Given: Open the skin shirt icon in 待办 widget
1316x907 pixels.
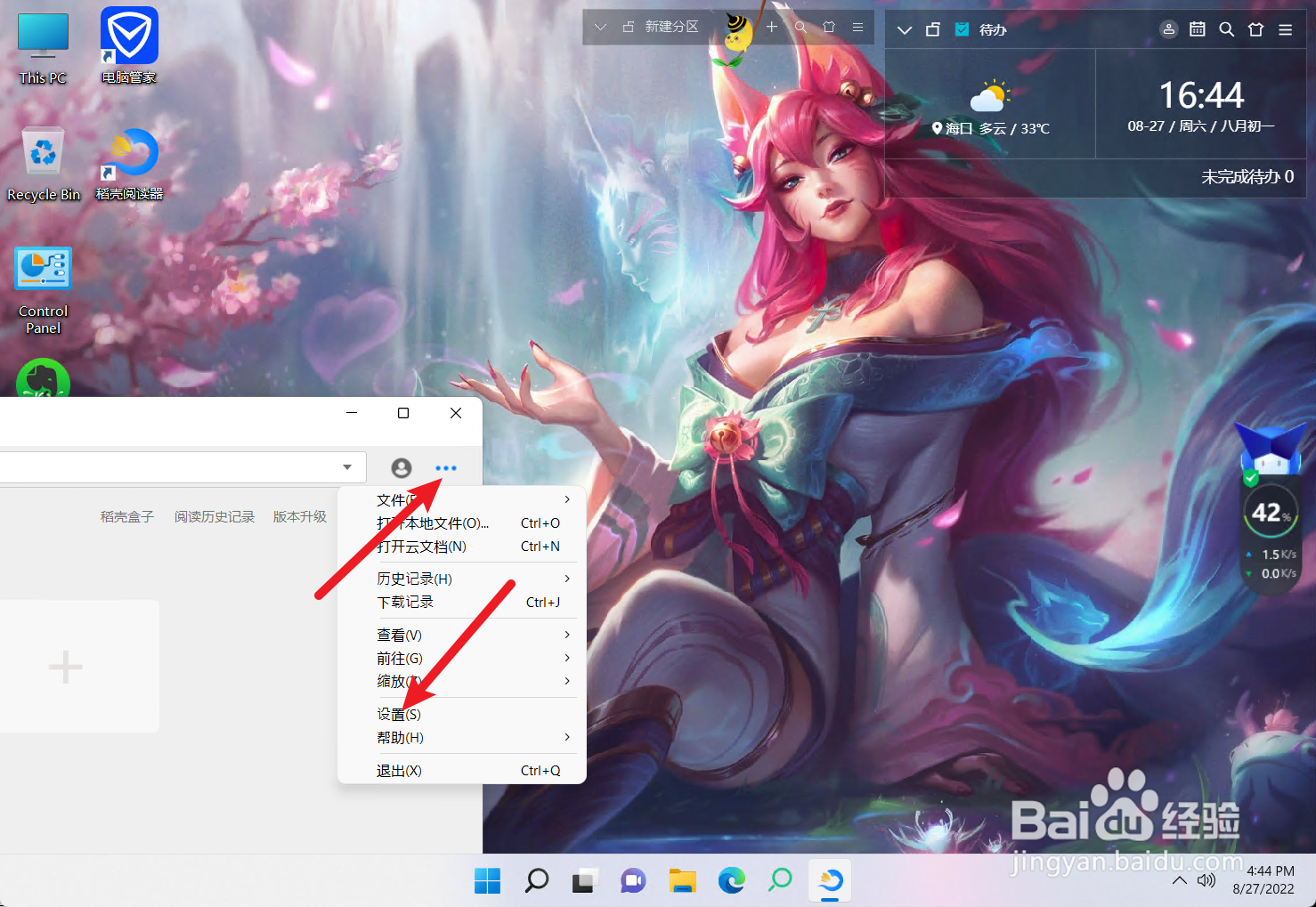Looking at the screenshot, I should 1255,29.
